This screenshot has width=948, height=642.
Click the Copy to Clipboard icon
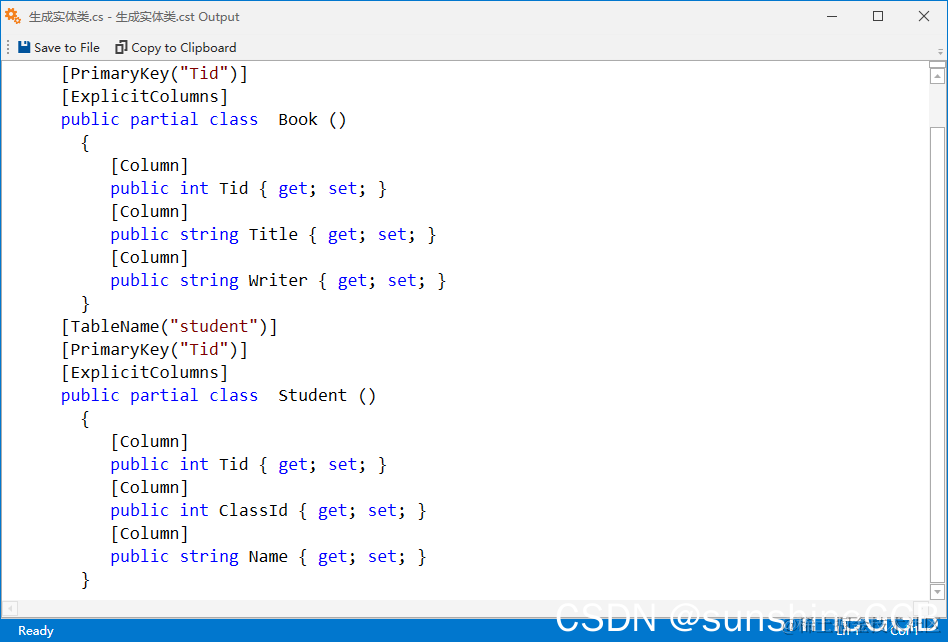pos(121,47)
